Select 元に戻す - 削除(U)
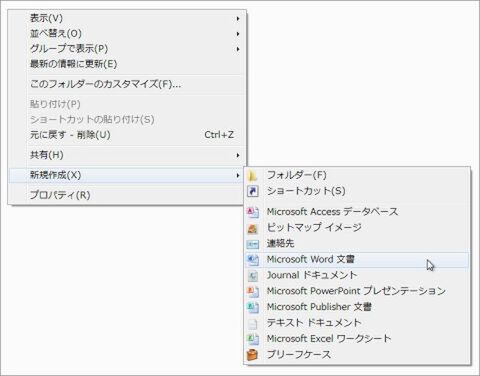The image size is (480, 376). (x=127, y=135)
